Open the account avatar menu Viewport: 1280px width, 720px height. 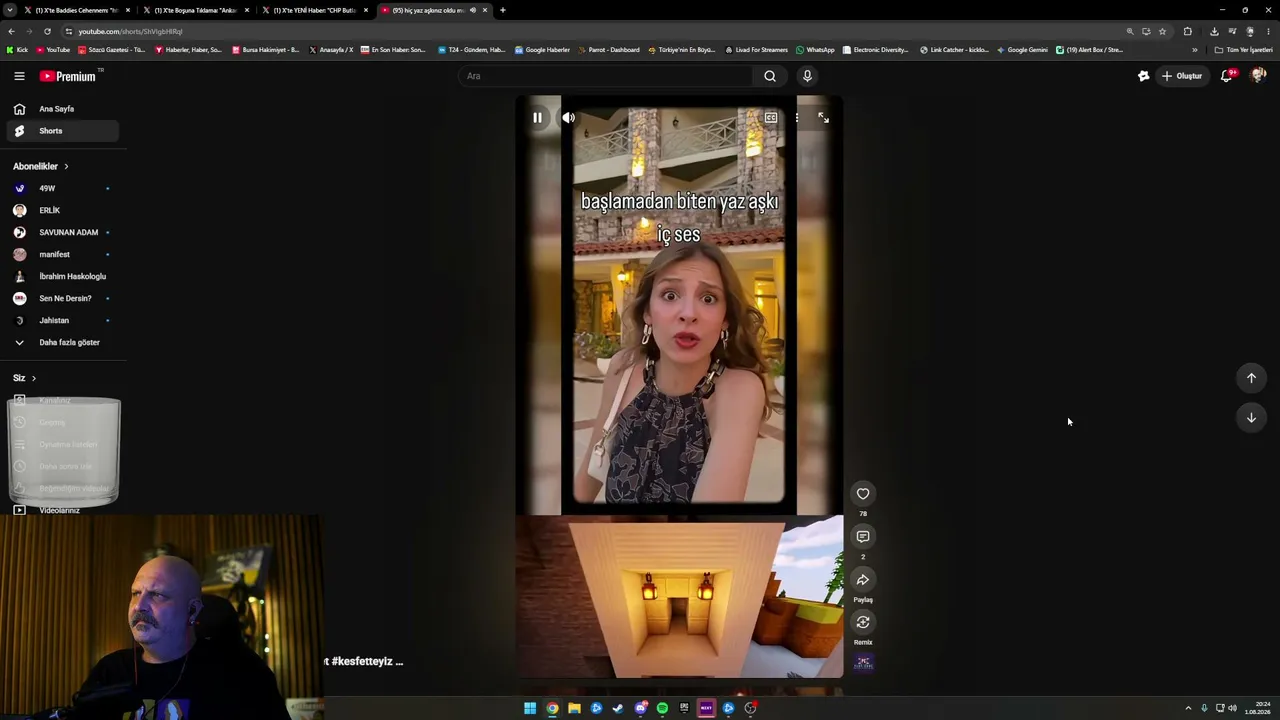(x=1258, y=76)
